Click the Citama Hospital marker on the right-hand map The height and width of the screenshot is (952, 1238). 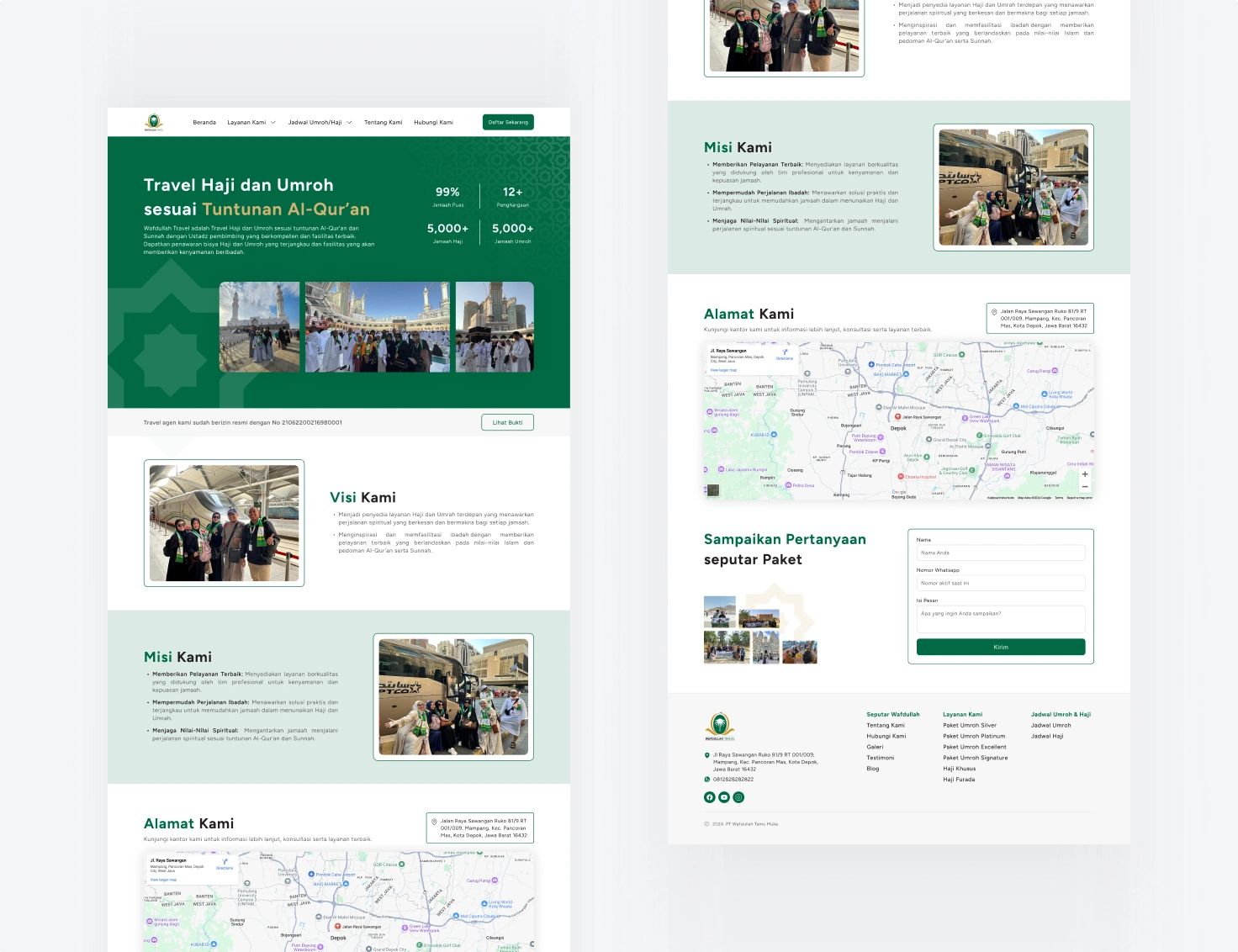pos(901,477)
